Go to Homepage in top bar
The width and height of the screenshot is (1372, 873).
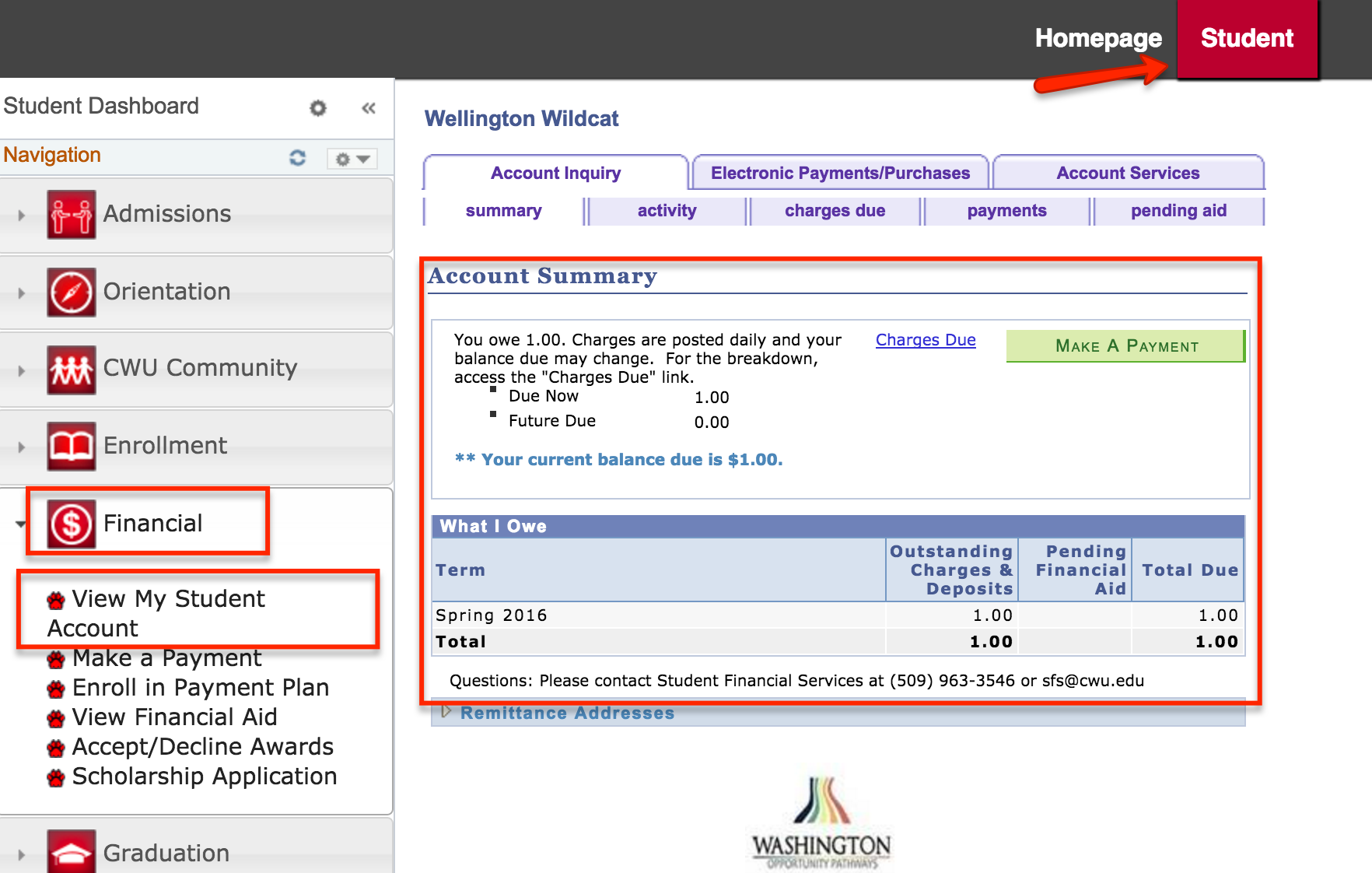tap(1098, 38)
